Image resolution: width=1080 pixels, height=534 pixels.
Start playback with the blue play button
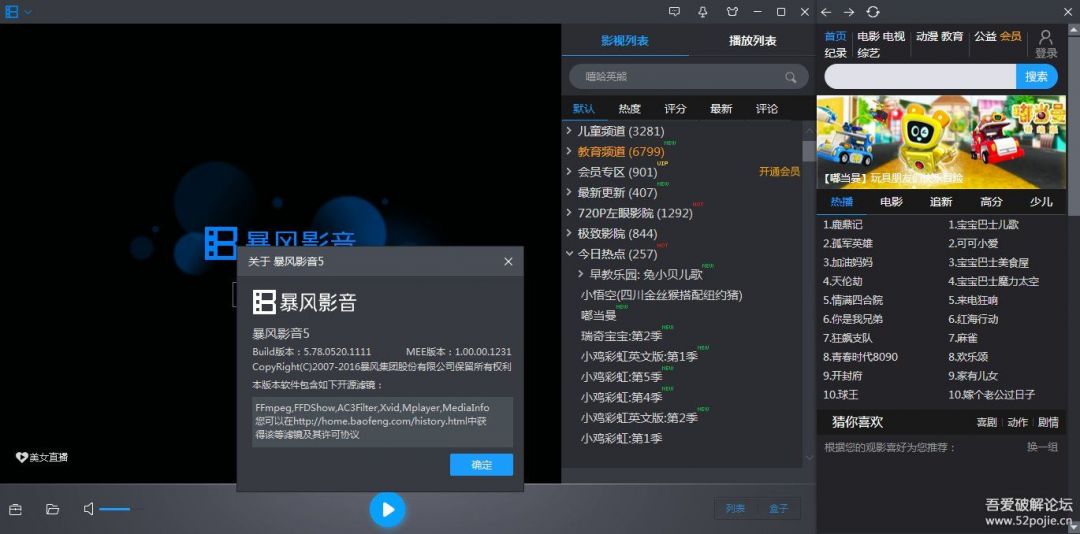click(x=388, y=510)
